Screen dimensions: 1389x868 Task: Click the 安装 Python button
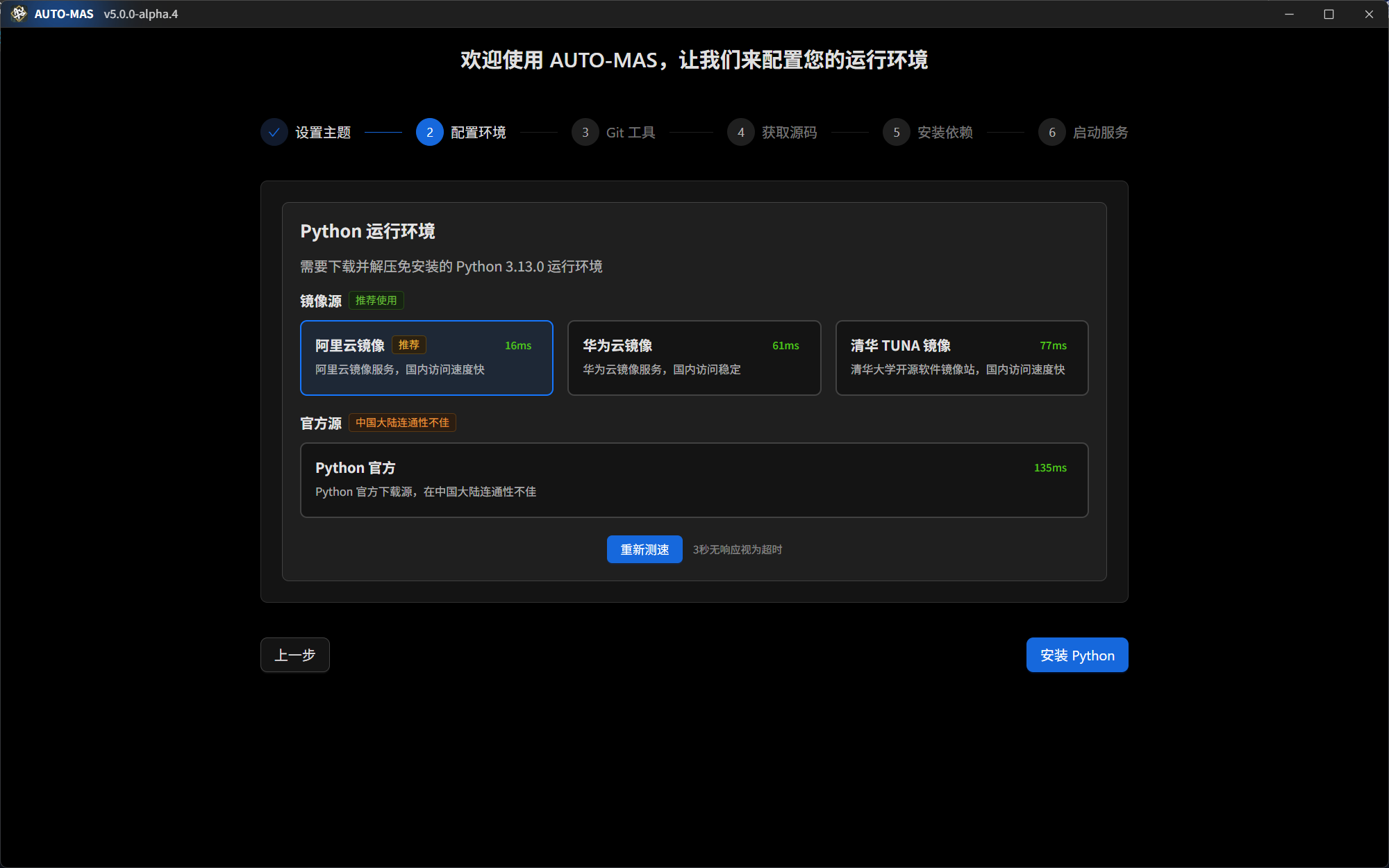click(1076, 655)
